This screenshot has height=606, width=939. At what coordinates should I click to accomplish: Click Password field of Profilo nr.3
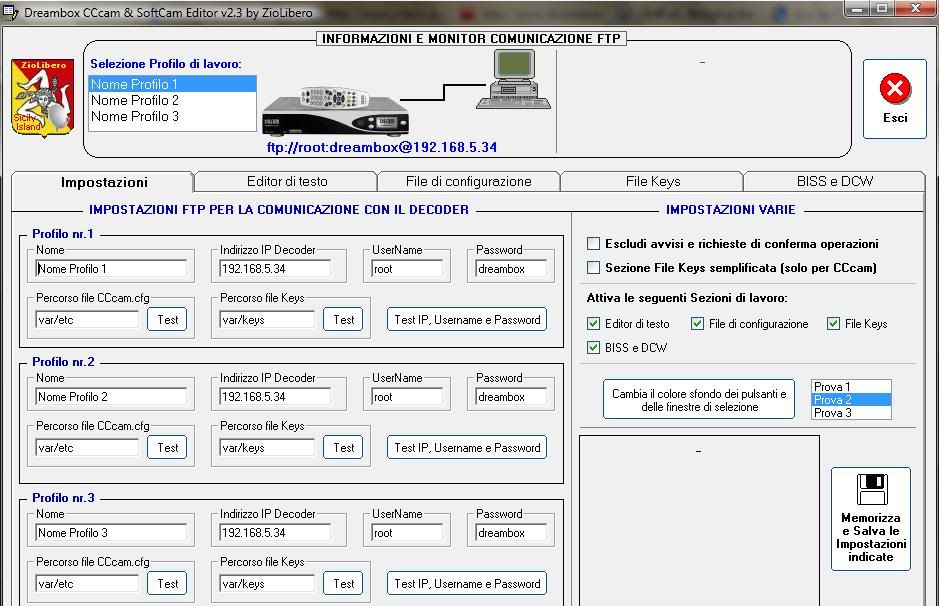(x=511, y=533)
